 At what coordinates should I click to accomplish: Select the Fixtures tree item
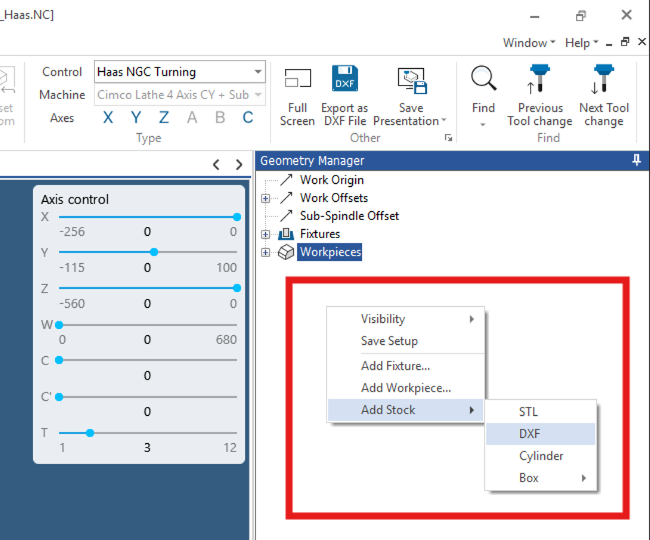point(319,234)
